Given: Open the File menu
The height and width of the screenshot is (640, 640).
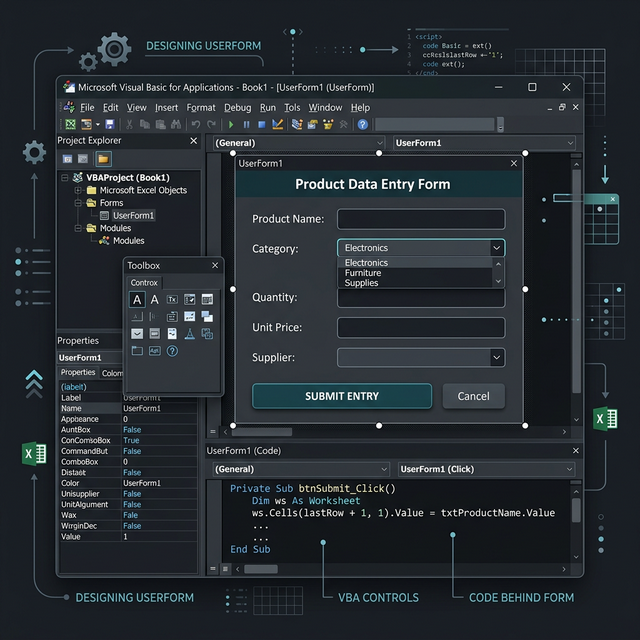Looking at the screenshot, I should [87, 108].
